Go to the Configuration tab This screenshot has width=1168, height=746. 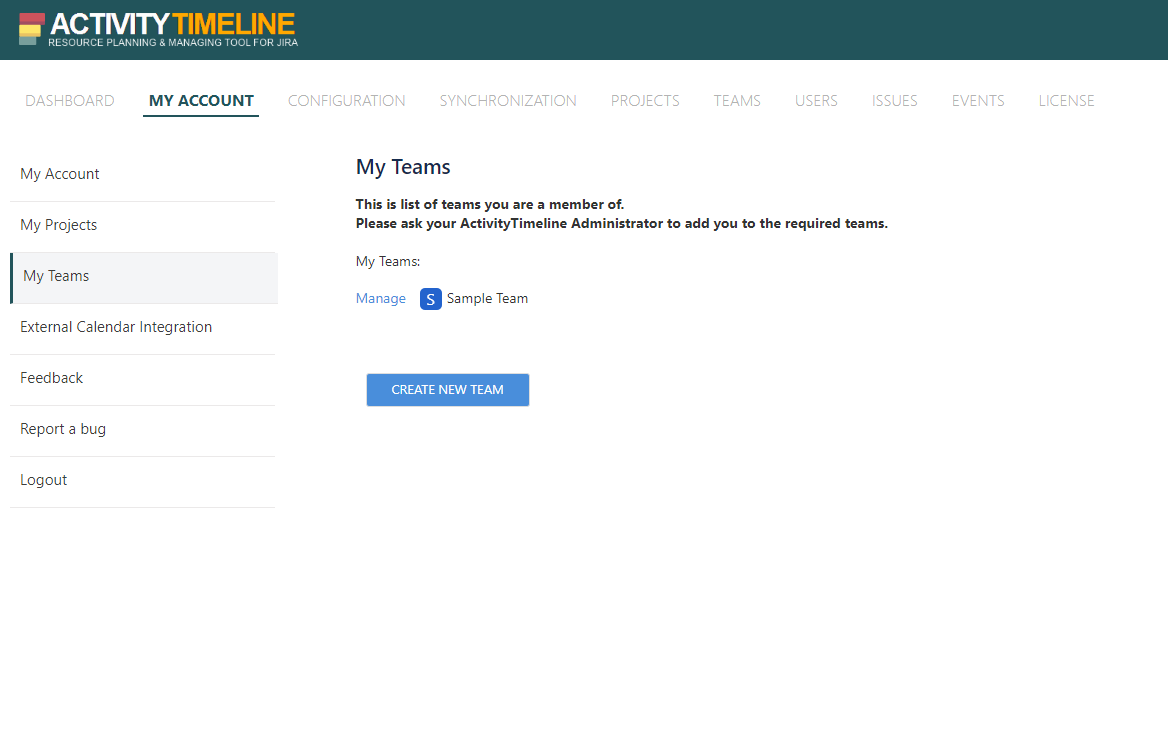click(x=346, y=101)
